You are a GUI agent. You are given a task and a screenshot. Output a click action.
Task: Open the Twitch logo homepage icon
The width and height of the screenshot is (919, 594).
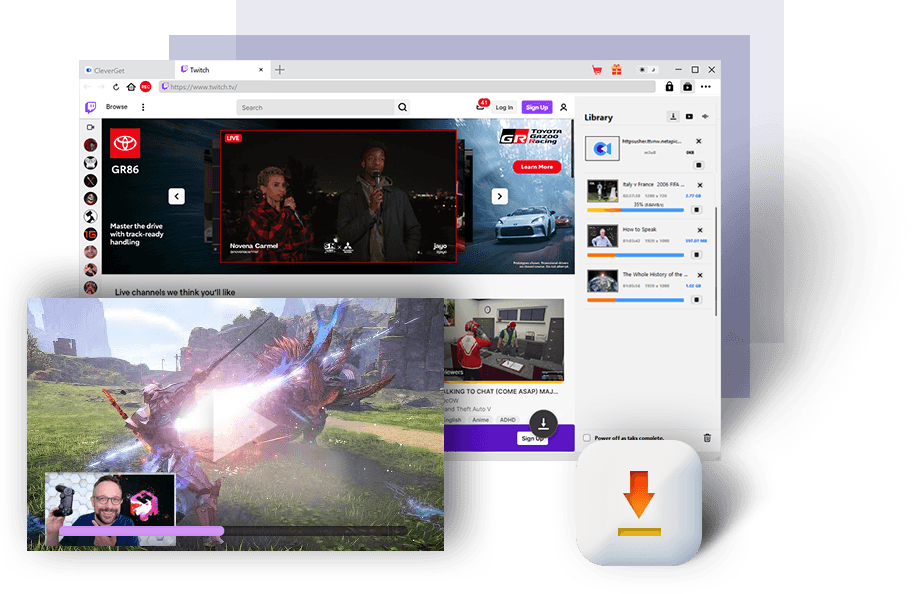coord(90,106)
